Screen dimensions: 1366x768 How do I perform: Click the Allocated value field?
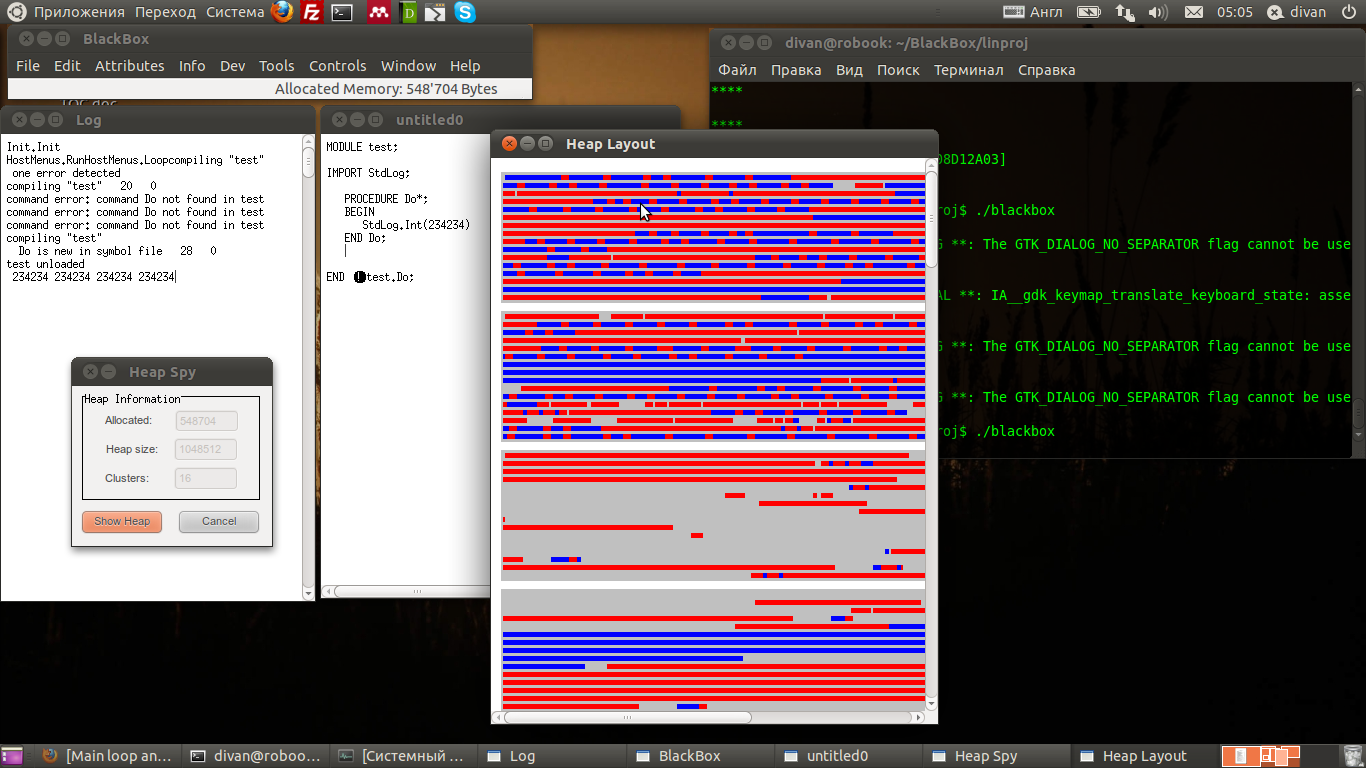point(206,421)
